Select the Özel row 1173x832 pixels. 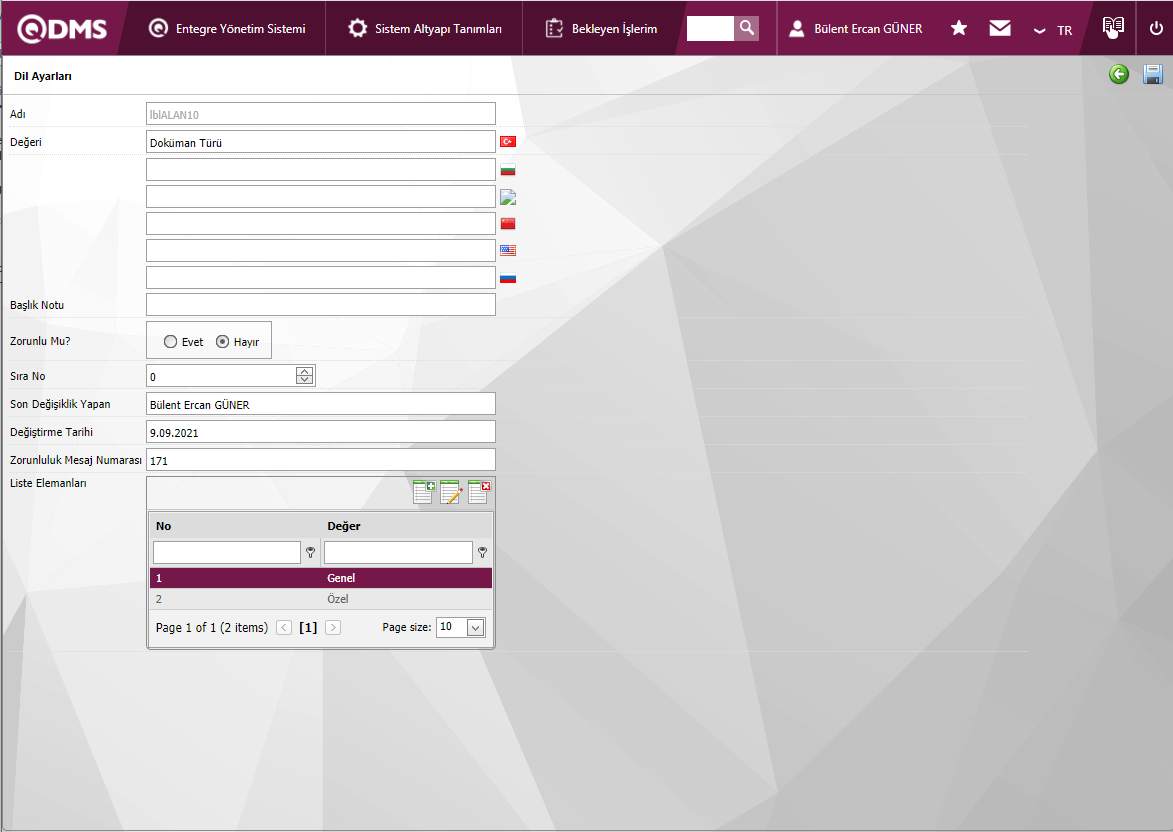(x=321, y=599)
